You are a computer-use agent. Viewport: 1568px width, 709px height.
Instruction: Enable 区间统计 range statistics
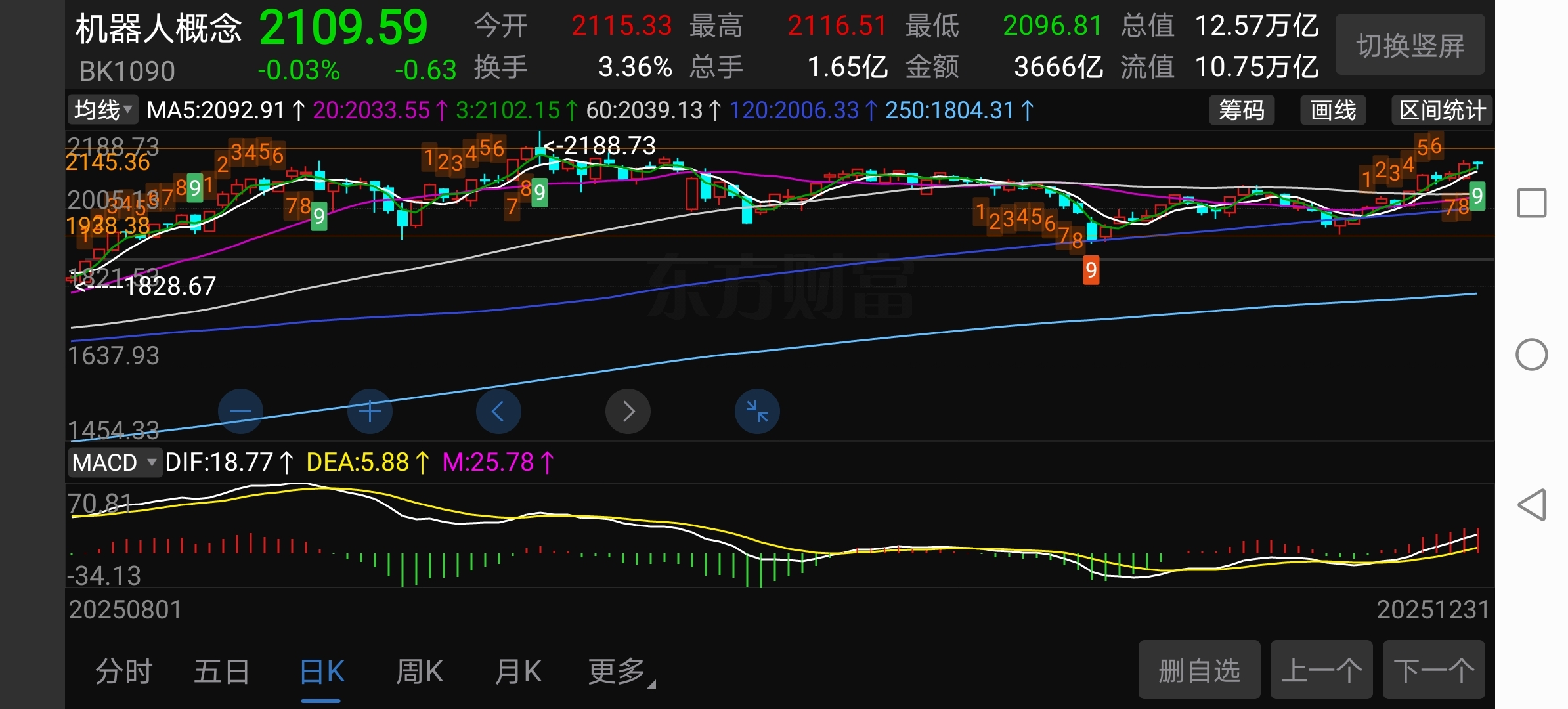tap(1441, 110)
